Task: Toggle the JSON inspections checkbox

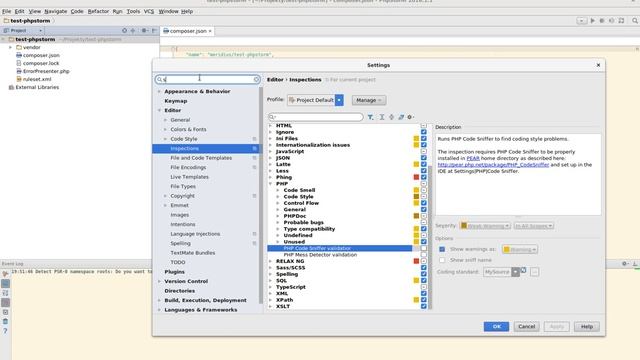Action: click(424, 158)
